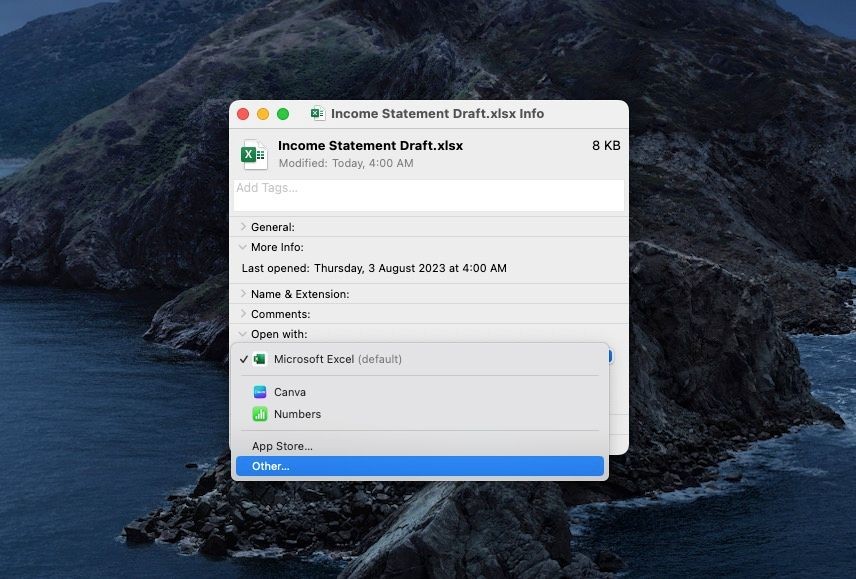Click the small Excel icon in title bar

318,114
